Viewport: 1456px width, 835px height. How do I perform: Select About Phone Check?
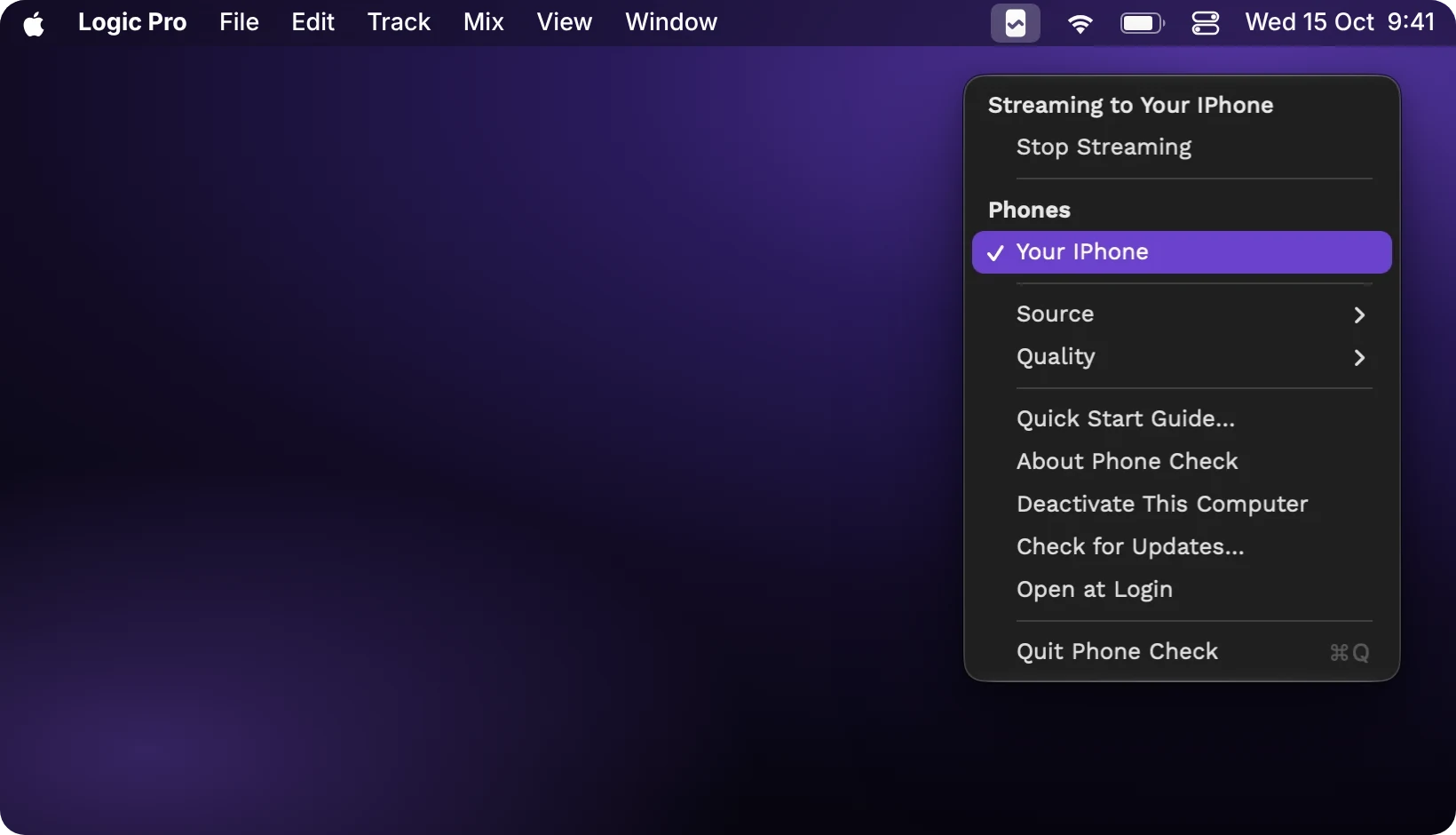(1182, 462)
